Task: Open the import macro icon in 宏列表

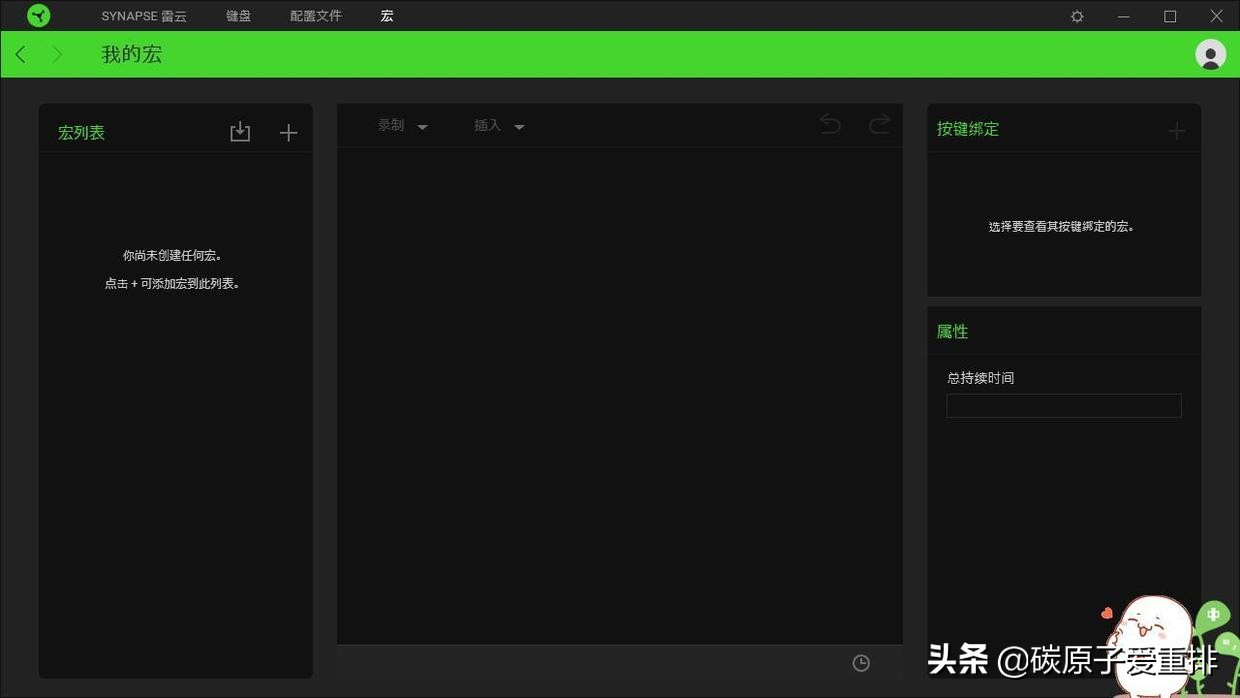Action: [x=240, y=131]
